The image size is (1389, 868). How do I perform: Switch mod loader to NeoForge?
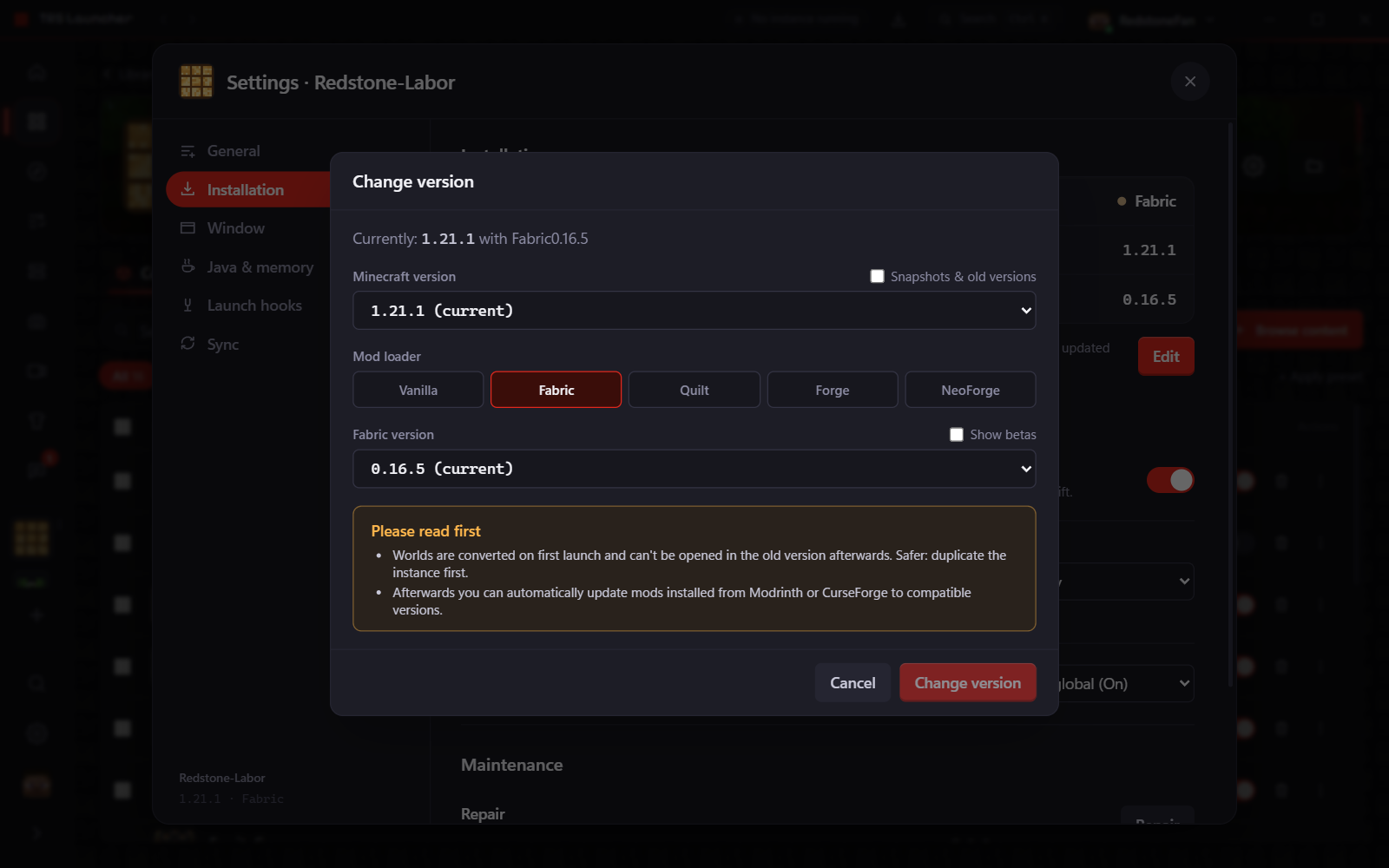[x=970, y=390]
